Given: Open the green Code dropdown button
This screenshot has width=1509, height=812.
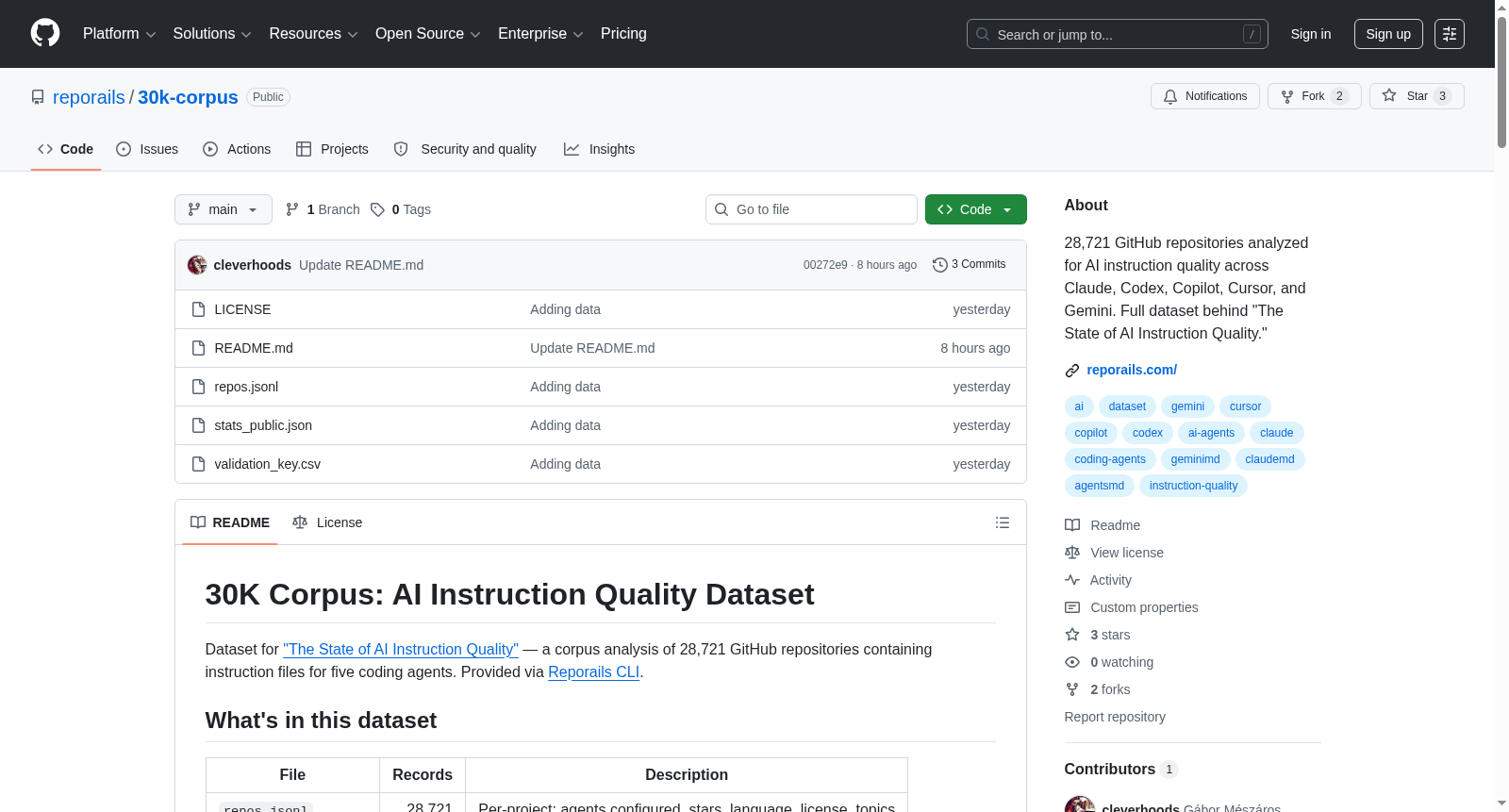Looking at the screenshot, I should click(976, 209).
